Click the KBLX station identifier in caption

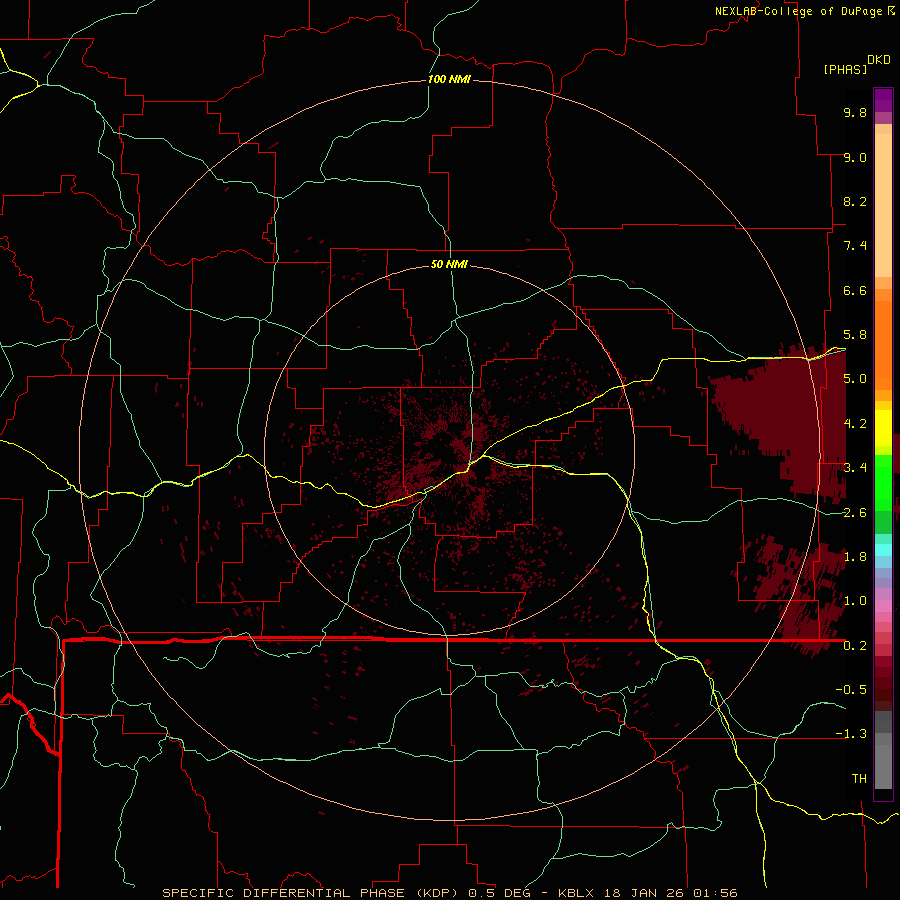(576, 893)
